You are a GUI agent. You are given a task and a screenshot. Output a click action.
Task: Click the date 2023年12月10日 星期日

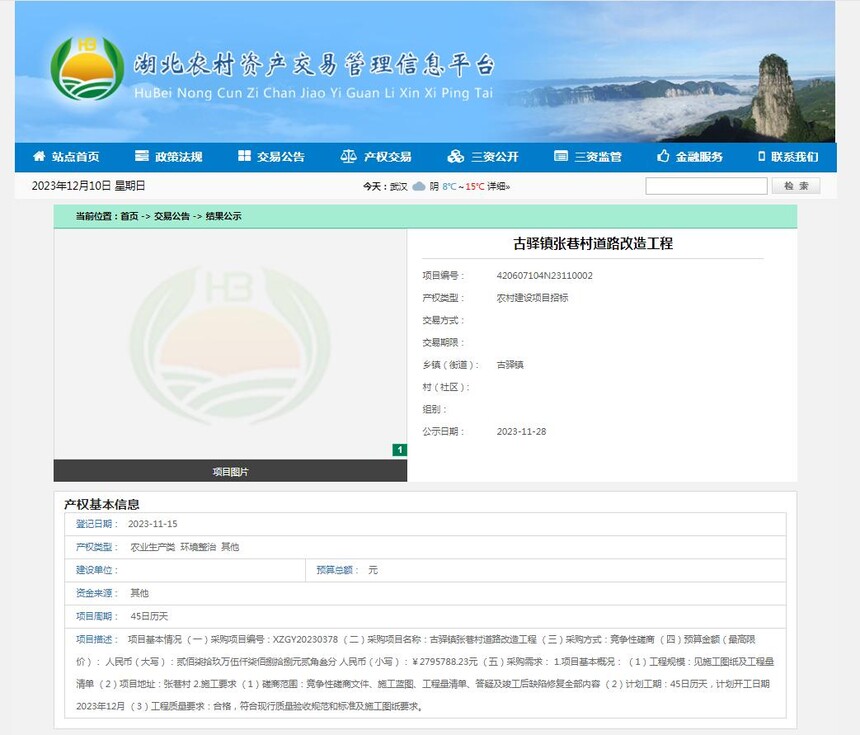[88, 186]
